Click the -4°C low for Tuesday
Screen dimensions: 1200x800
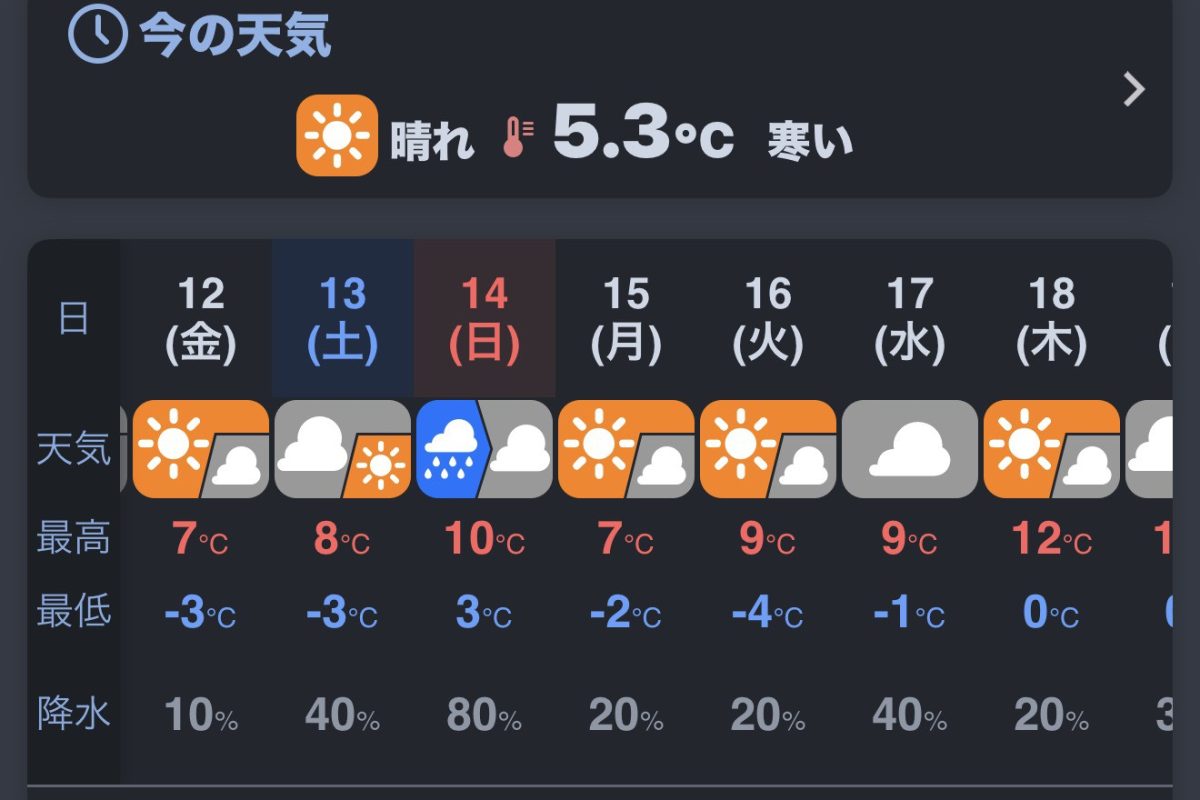tap(768, 613)
